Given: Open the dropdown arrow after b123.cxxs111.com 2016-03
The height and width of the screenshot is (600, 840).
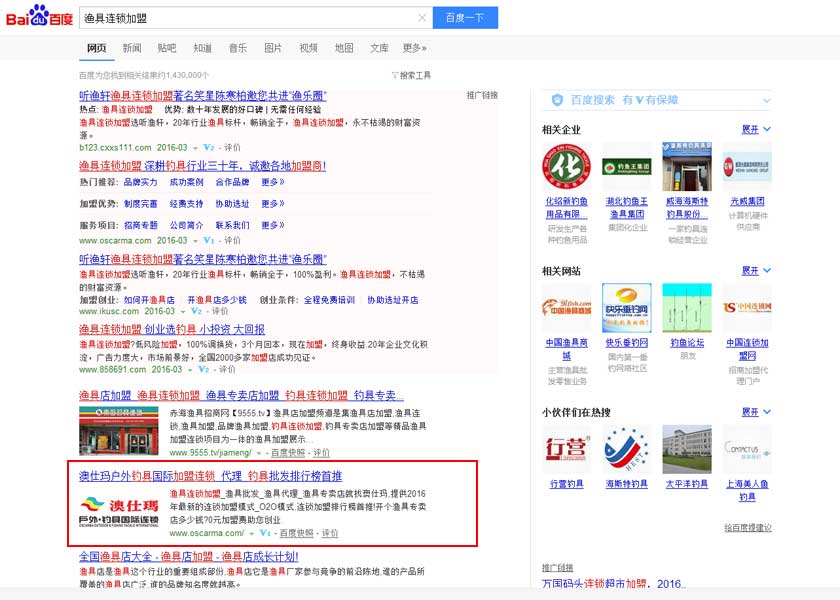Looking at the screenshot, I should 196,148.
